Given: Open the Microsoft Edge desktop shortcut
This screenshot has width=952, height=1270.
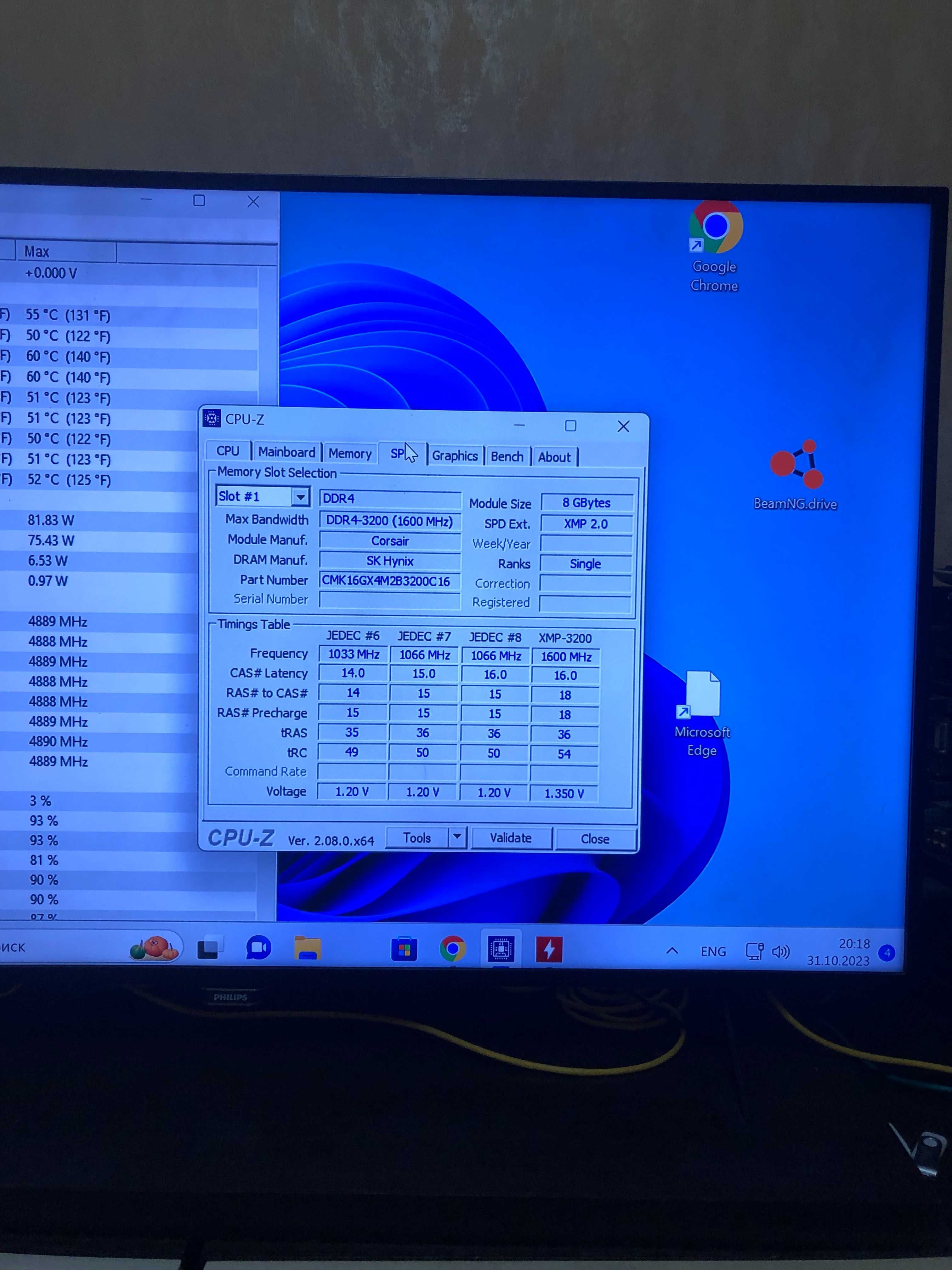Looking at the screenshot, I should 702,714.
